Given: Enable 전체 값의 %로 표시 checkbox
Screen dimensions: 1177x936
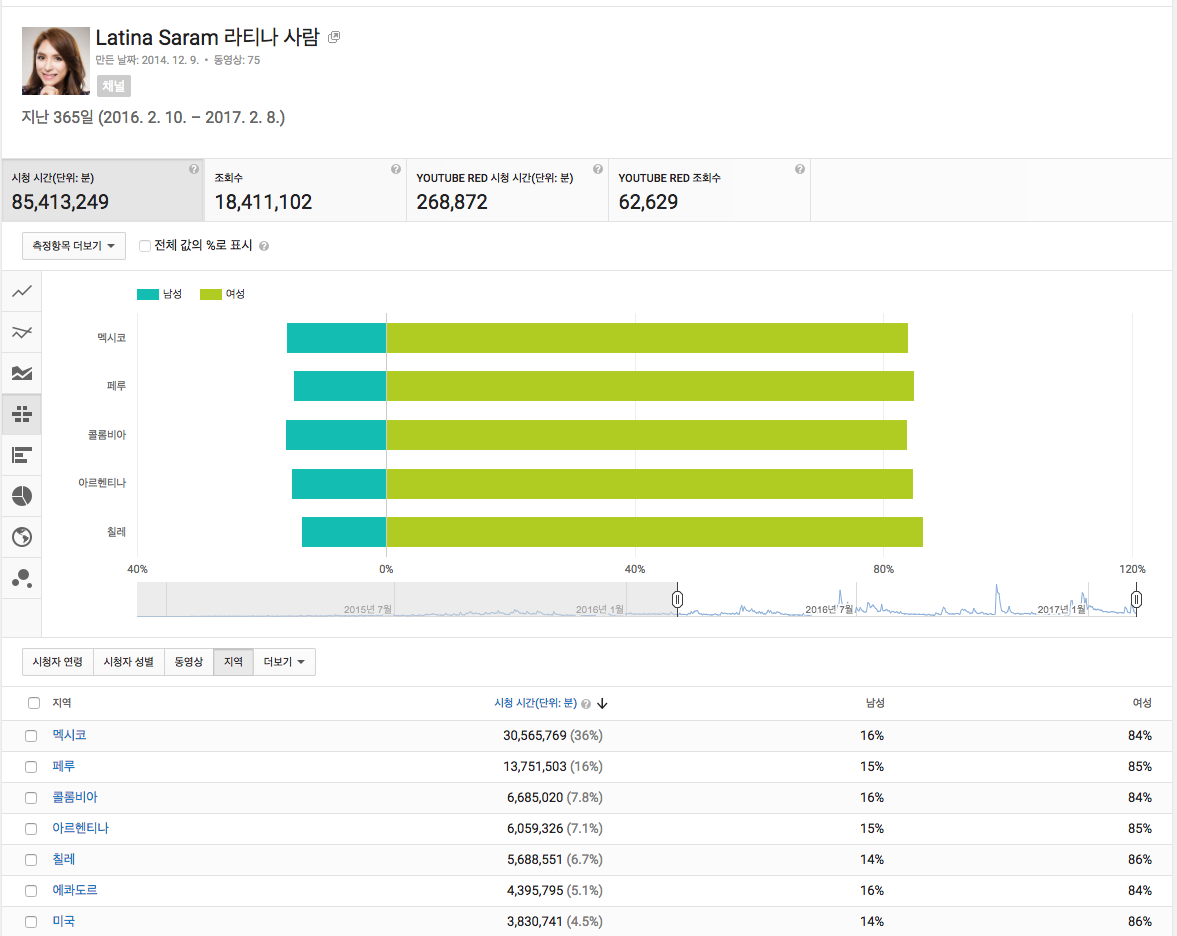Looking at the screenshot, I should (x=145, y=246).
